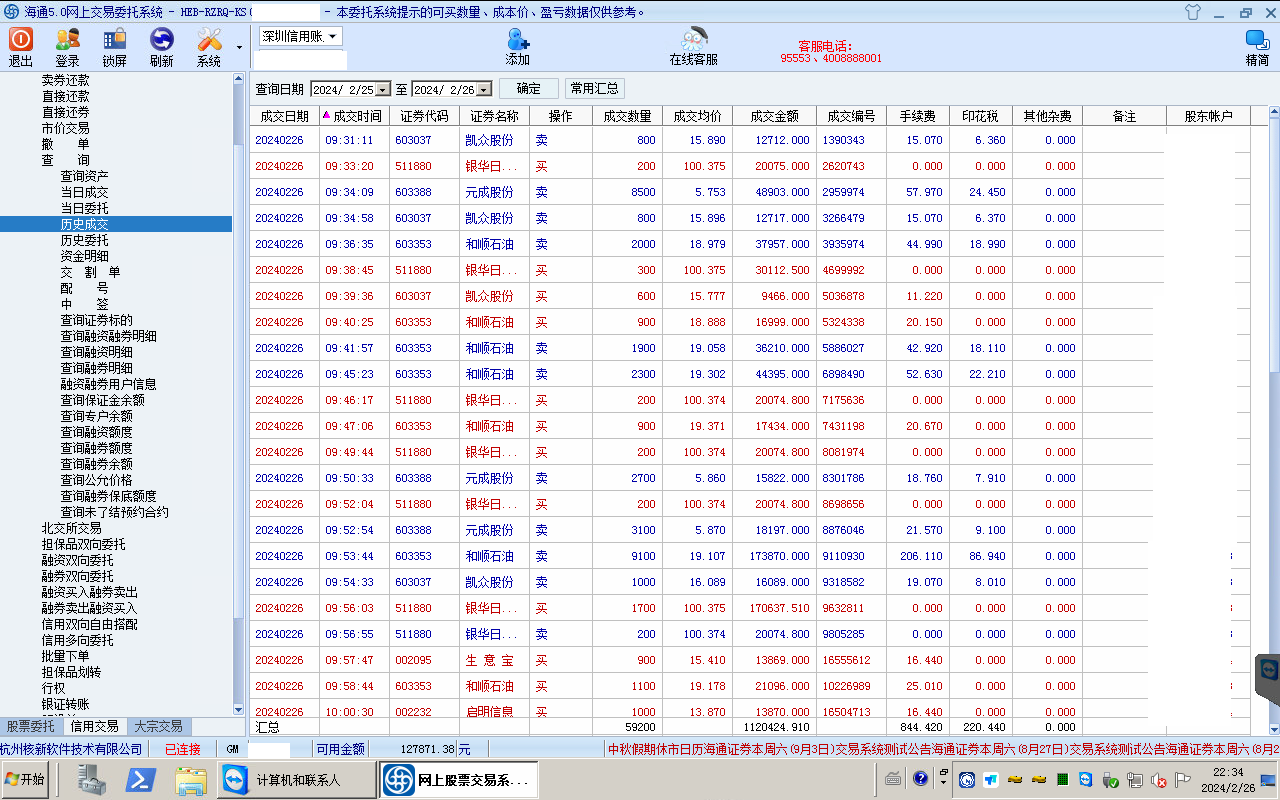Click the 刷新 refresh icon
This screenshot has height=800, width=1280.
click(161, 40)
